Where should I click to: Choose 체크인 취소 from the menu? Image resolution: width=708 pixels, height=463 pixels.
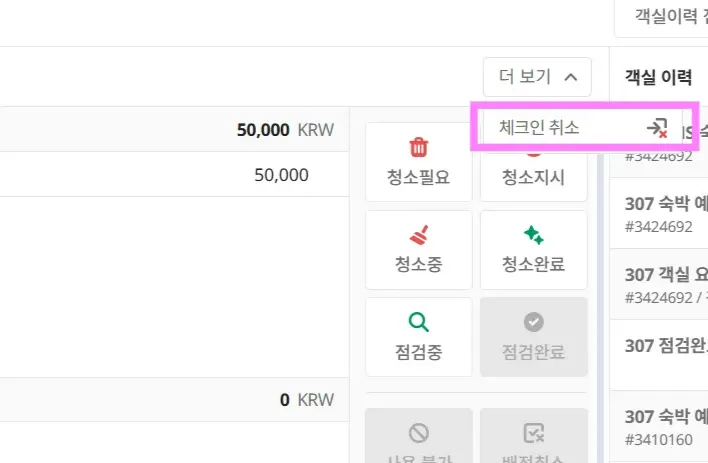pyautogui.click(x=539, y=128)
